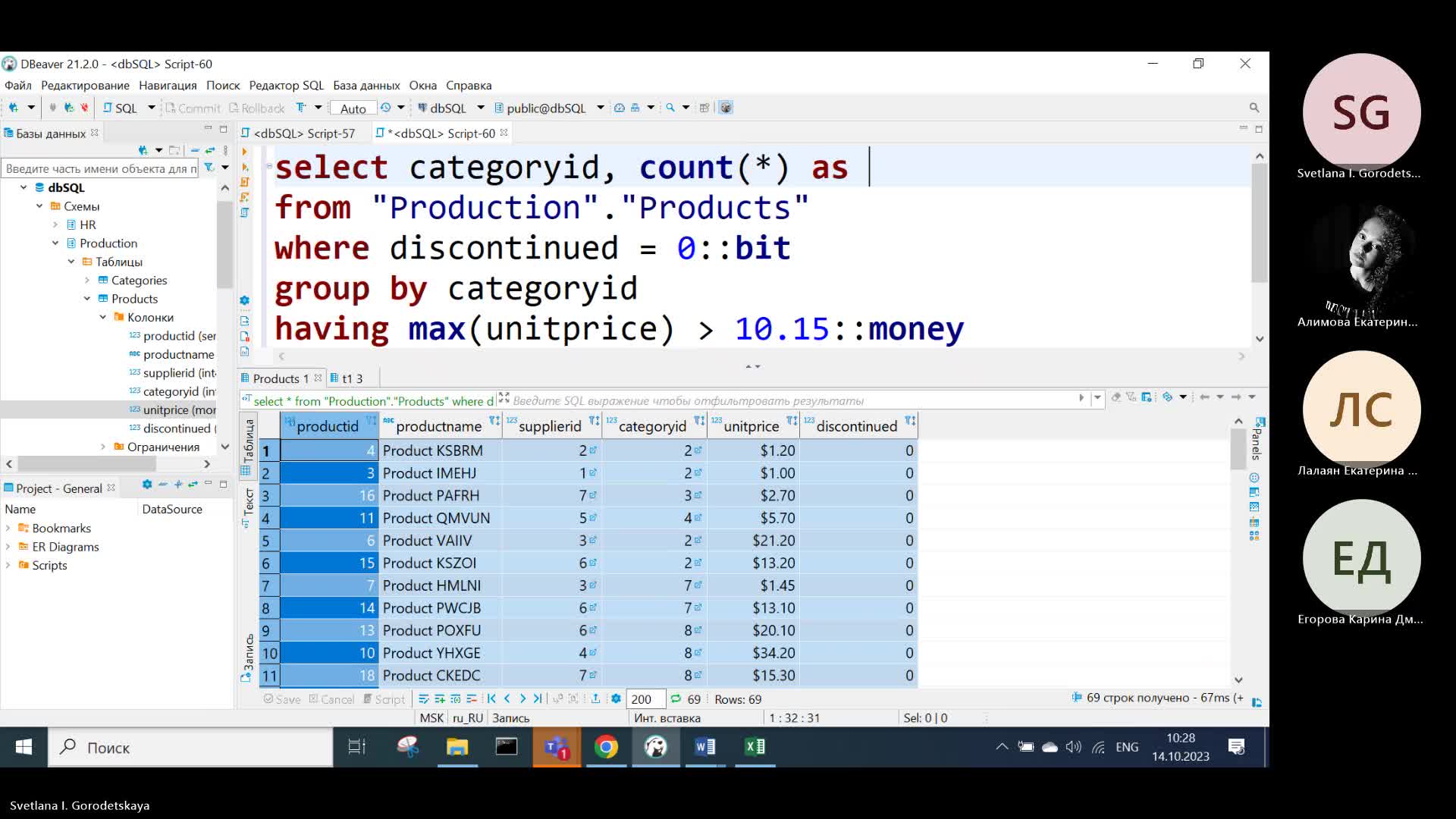This screenshot has height=819, width=1456.
Task: Click Save button in results footer
Action: point(282,699)
